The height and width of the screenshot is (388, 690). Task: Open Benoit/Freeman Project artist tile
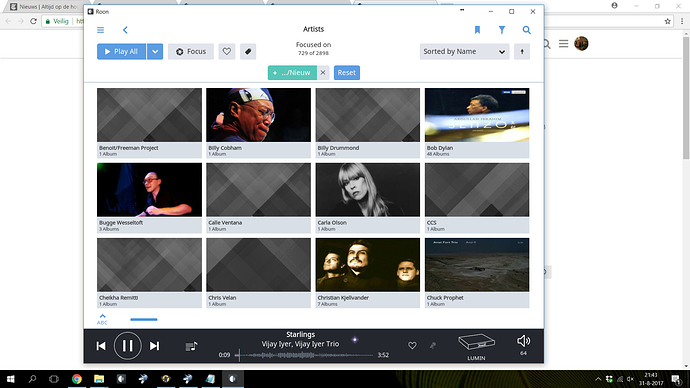tap(150, 123)
